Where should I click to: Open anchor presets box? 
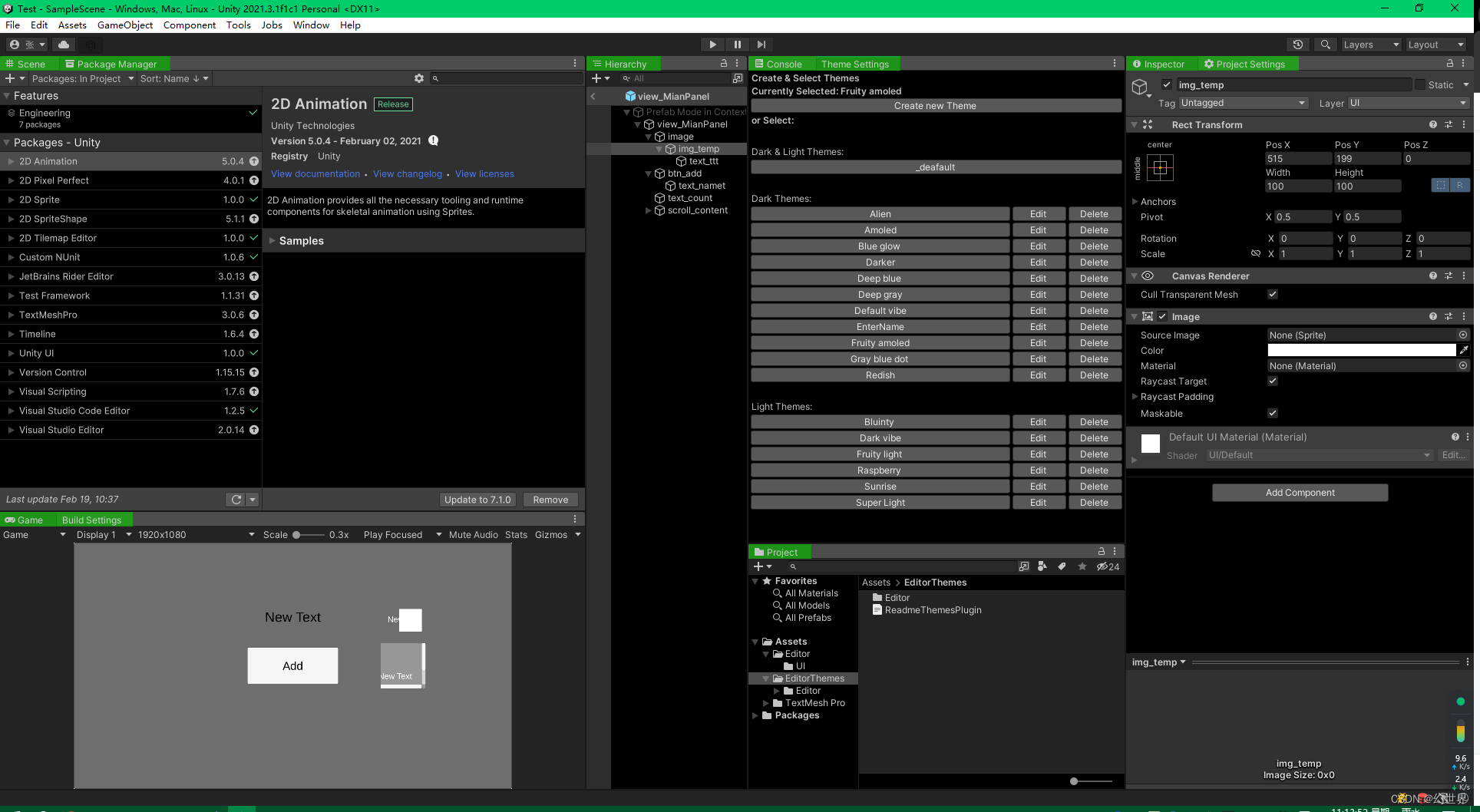[1160, 167]
